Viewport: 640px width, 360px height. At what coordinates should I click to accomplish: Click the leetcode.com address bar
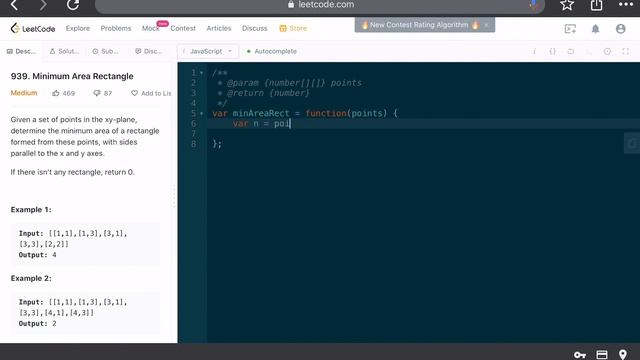point(320,5)
